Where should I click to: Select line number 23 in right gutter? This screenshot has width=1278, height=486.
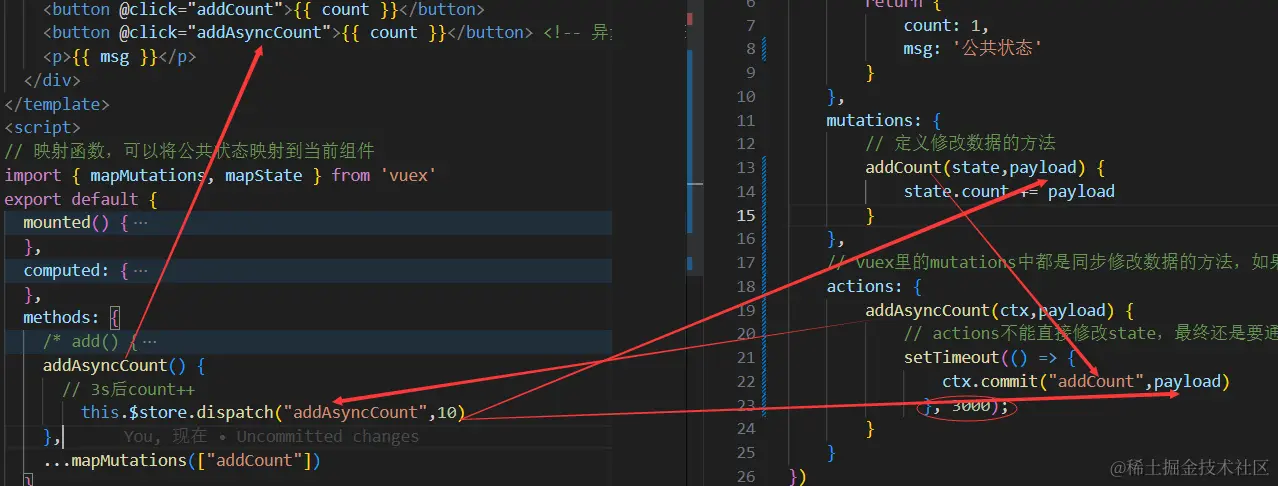pyautogui.click(x=746, y=405)
